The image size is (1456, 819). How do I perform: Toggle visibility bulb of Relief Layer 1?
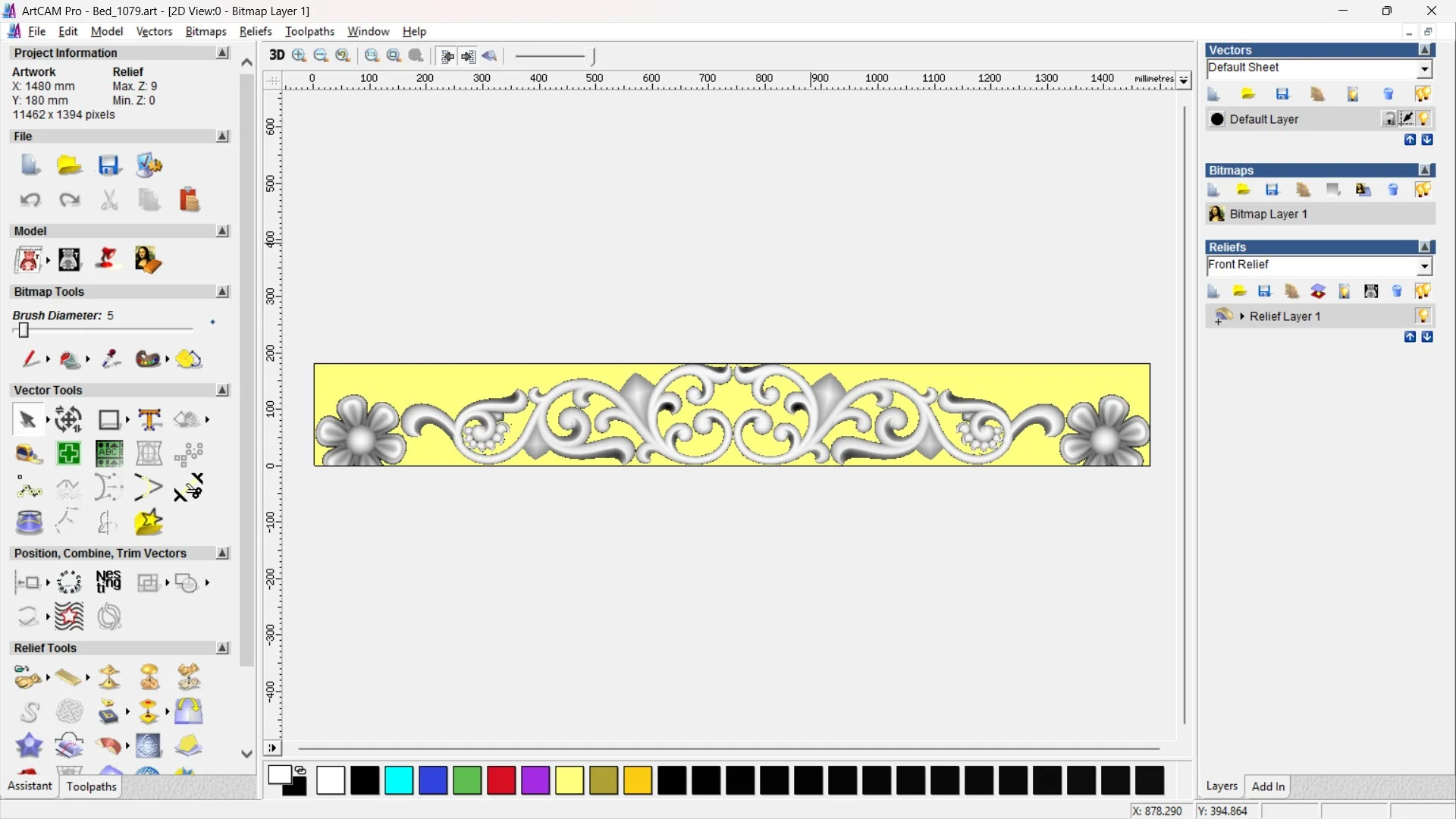[x=1423, y=316]
